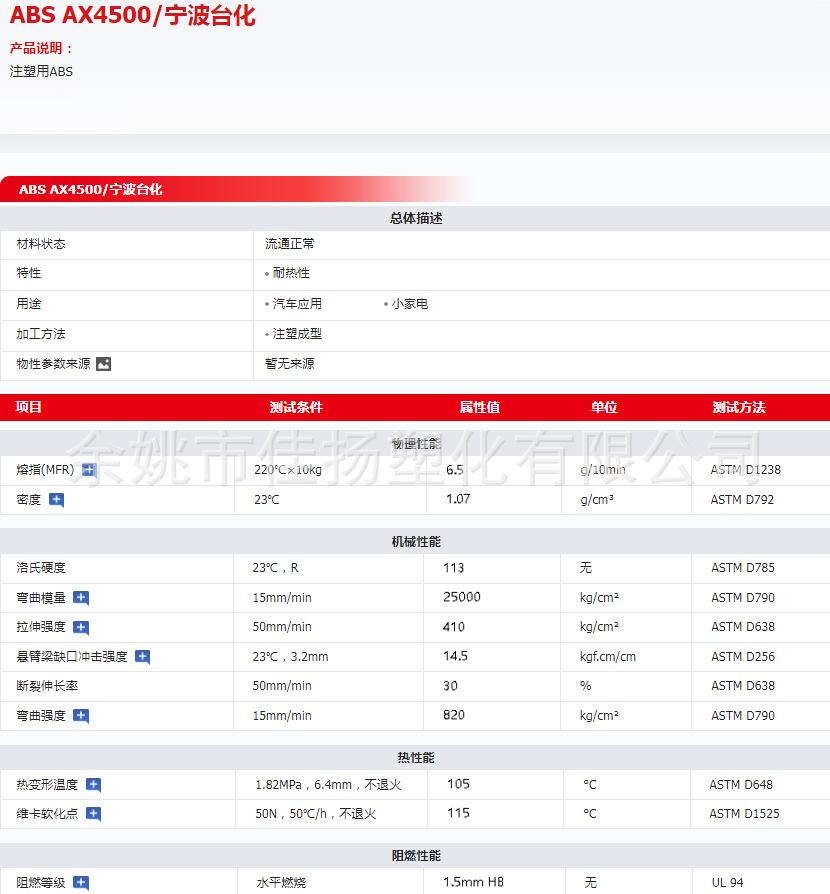Click the 测试方法 column header
The height and width of the screenshot is (894, 830).
coord(738,407)
